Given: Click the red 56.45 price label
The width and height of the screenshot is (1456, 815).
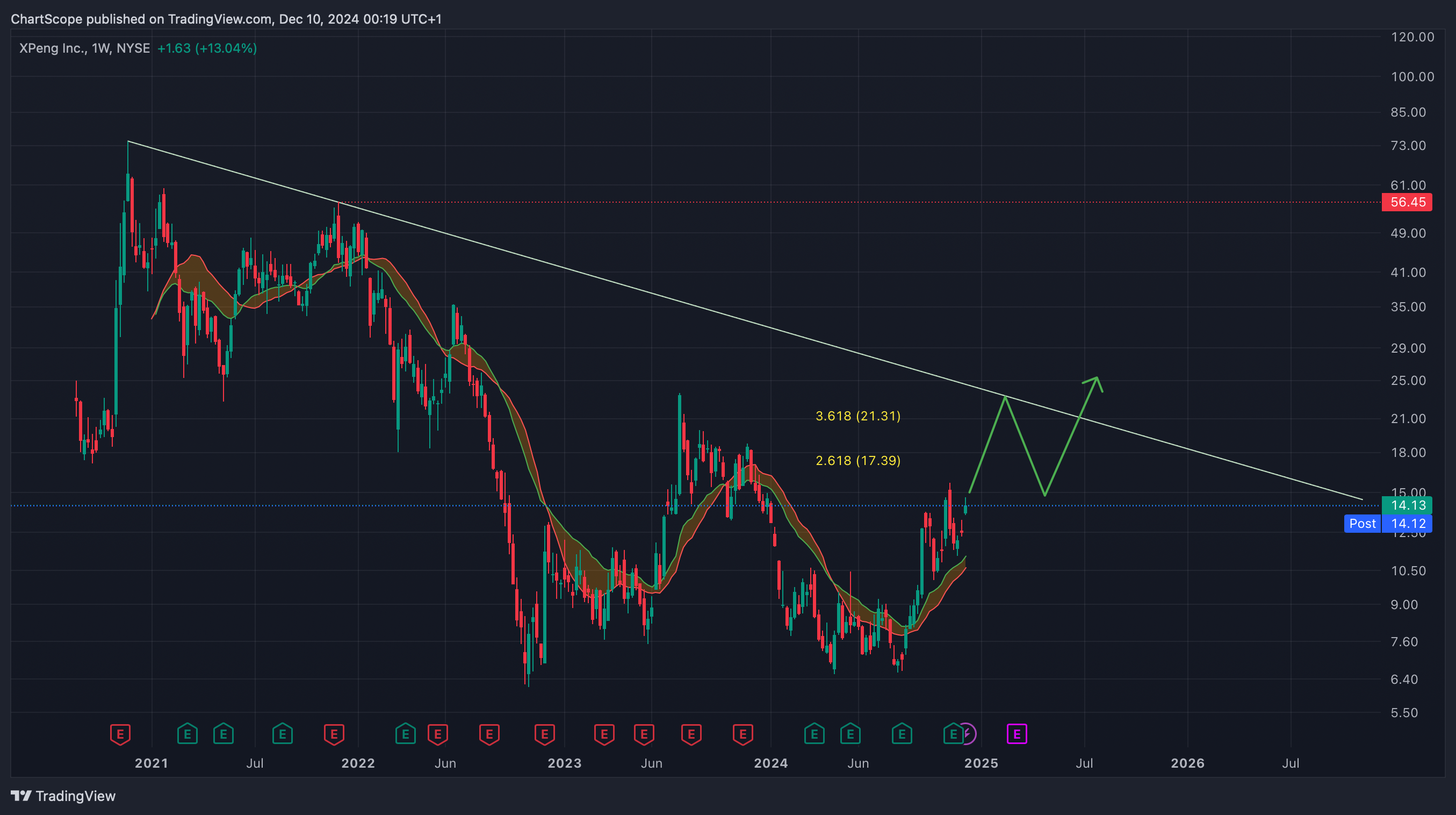Looking at the screenshot, I should (1407, 202).
